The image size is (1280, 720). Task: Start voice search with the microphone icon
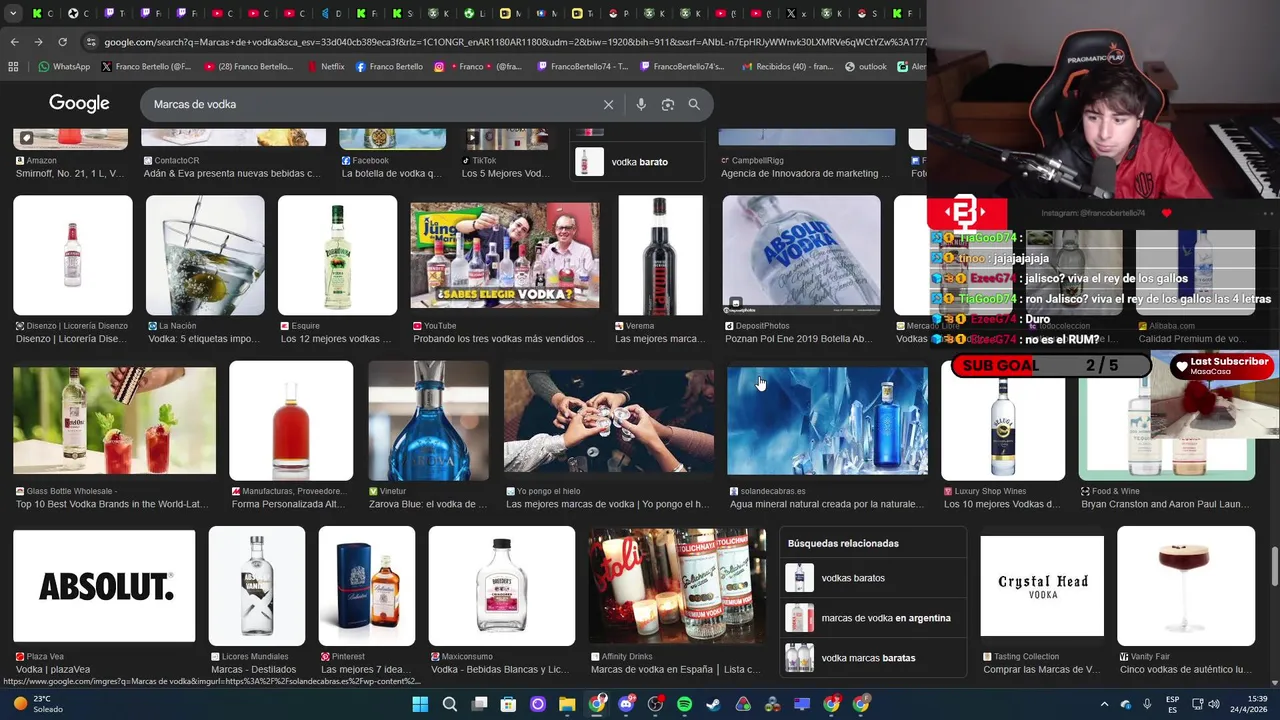point(641,104)
